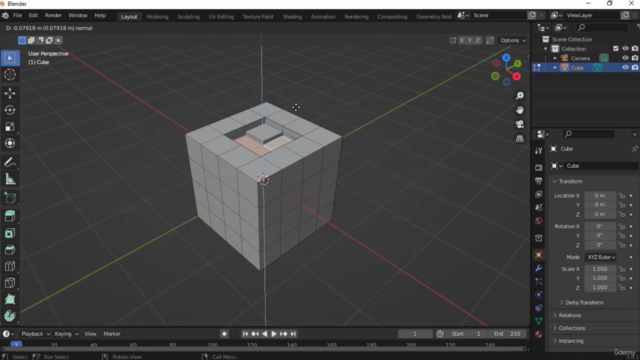This screenshot has width=640, height=360.
Task: Select the Spin tool
Action: click(10, 316)
